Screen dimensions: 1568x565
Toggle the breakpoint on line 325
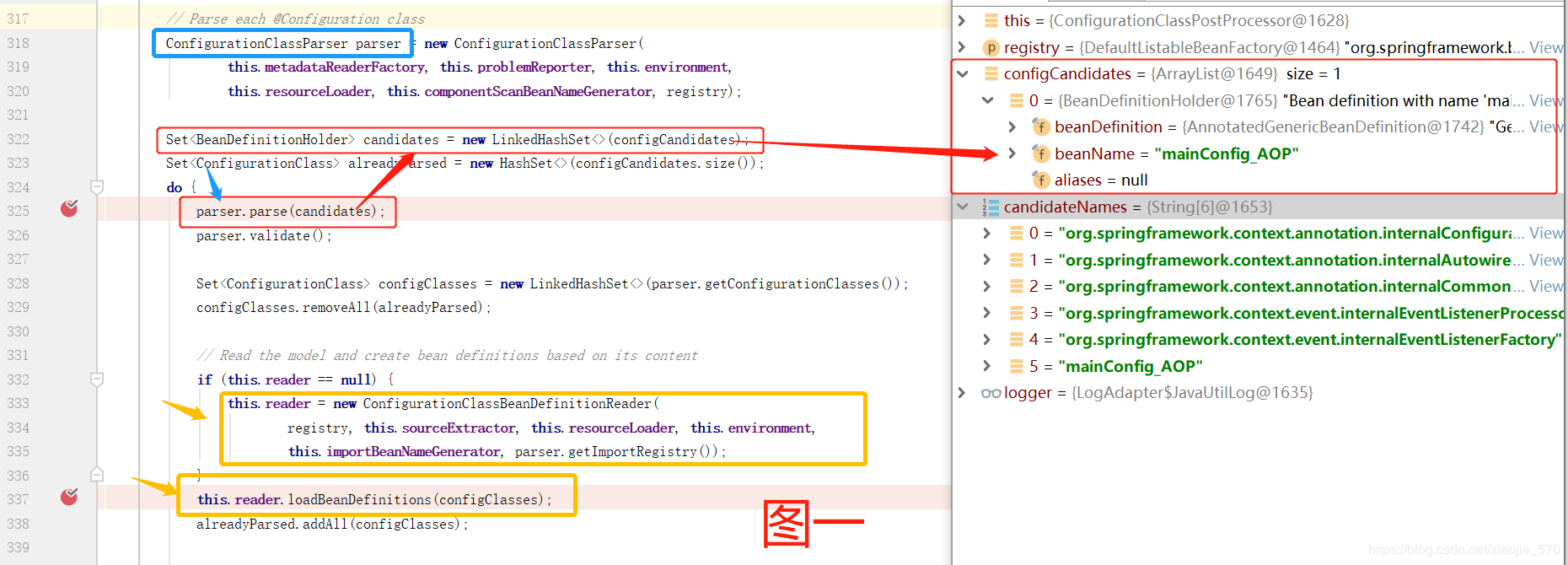[69, 208]
